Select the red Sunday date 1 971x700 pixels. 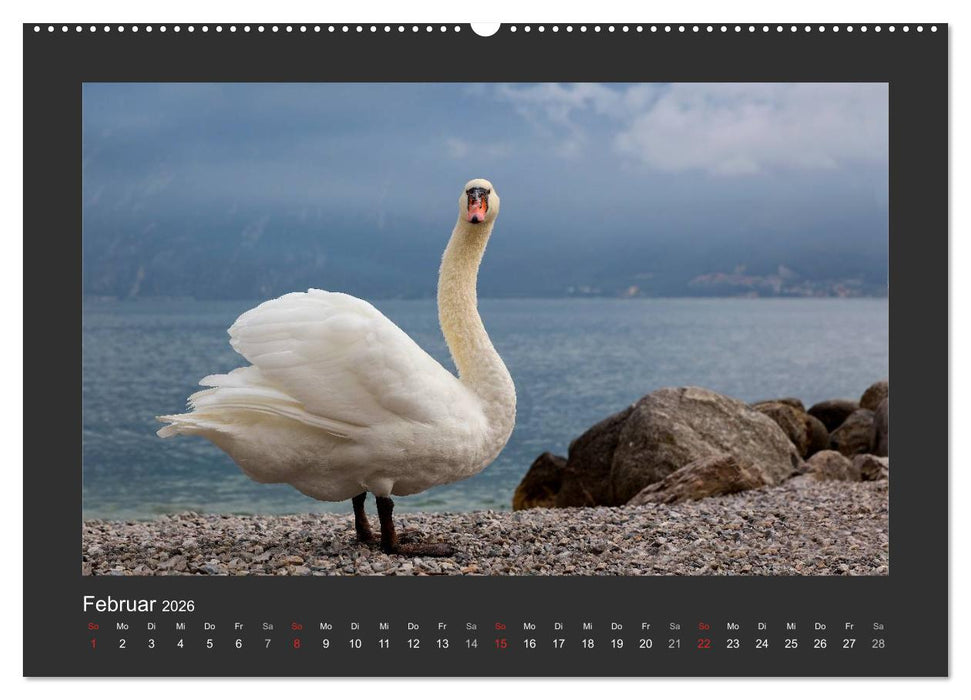92,644
